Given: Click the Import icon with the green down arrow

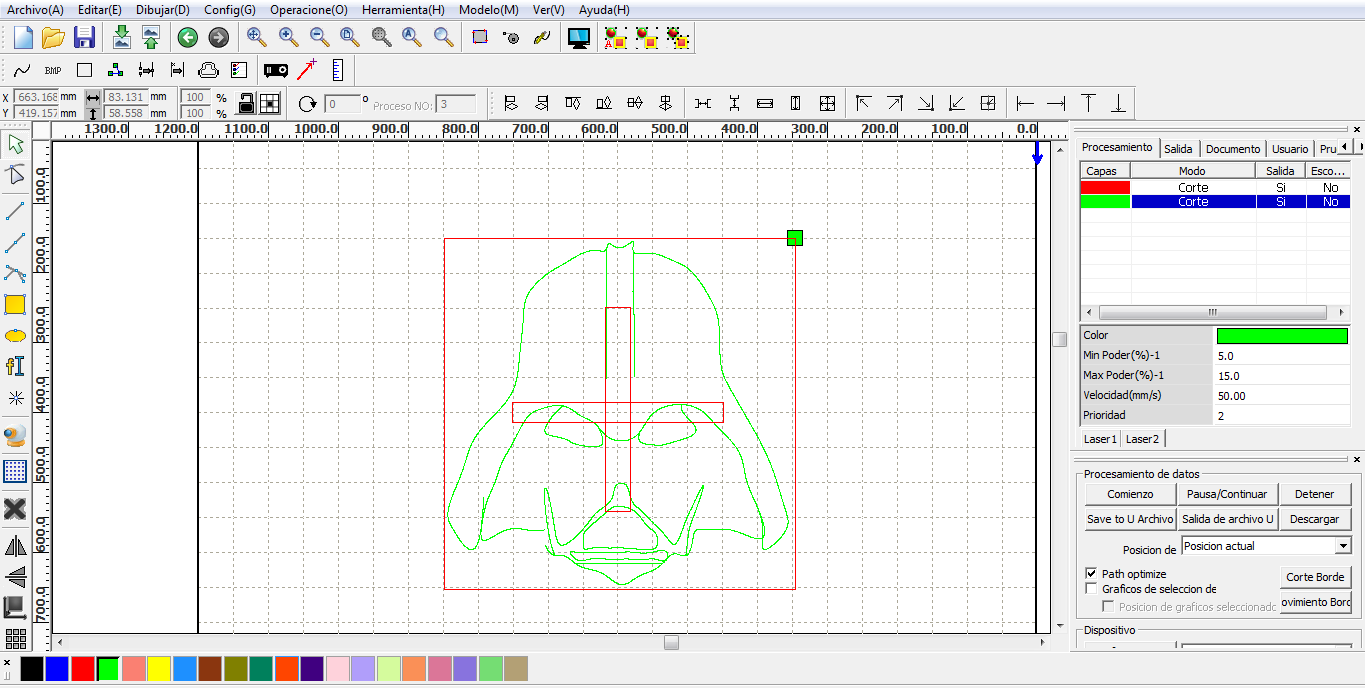Looking at the screenshot, I should (121, 38).
